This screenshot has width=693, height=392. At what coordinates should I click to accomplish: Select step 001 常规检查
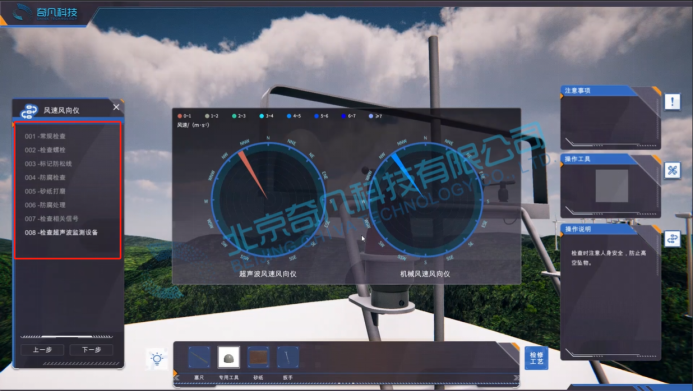click(45, 136)
